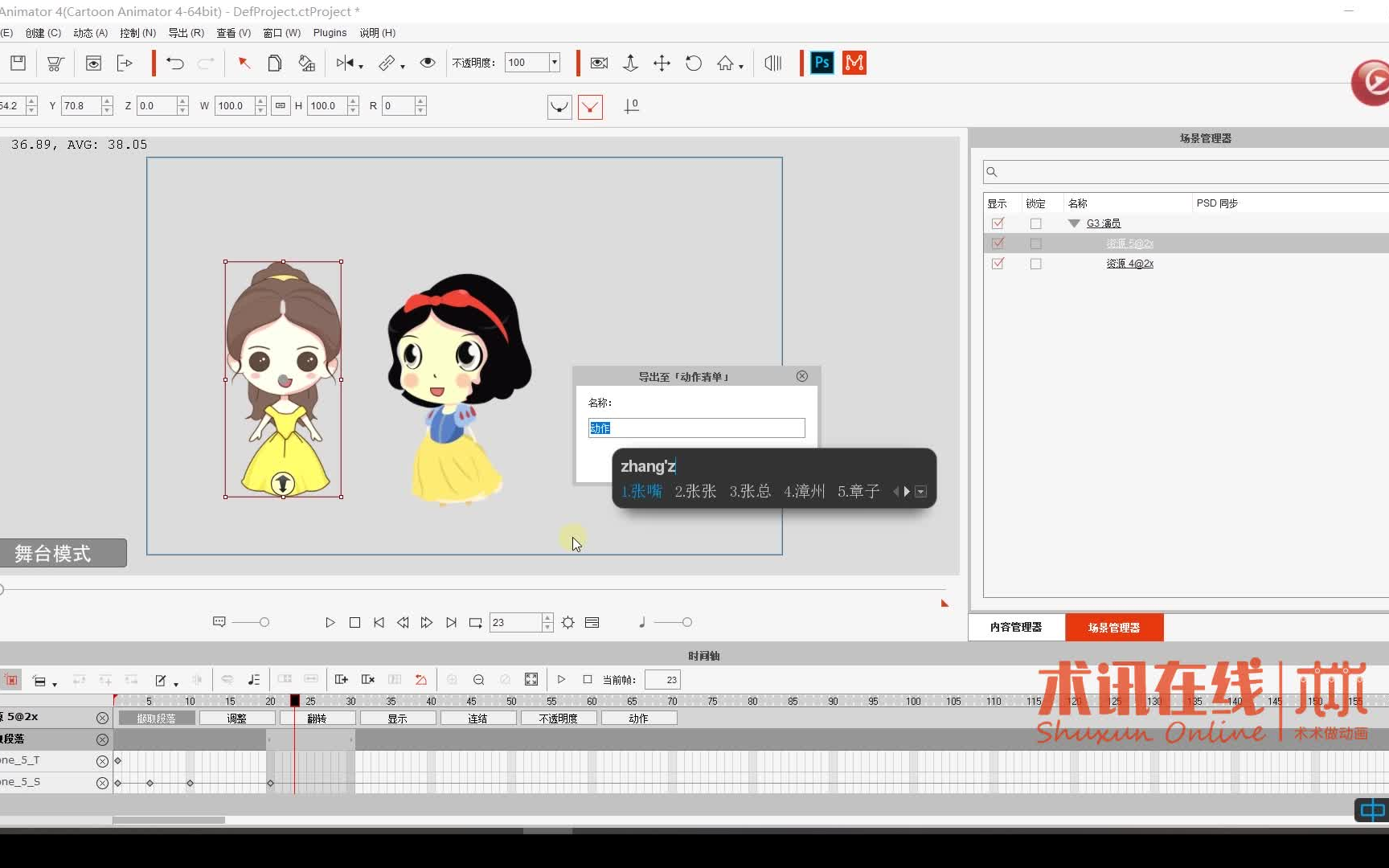The height and width of the screenshot is (868, 1389).
Task: Open the 创建 (C) menu
Action: click(x=43, y=33)
